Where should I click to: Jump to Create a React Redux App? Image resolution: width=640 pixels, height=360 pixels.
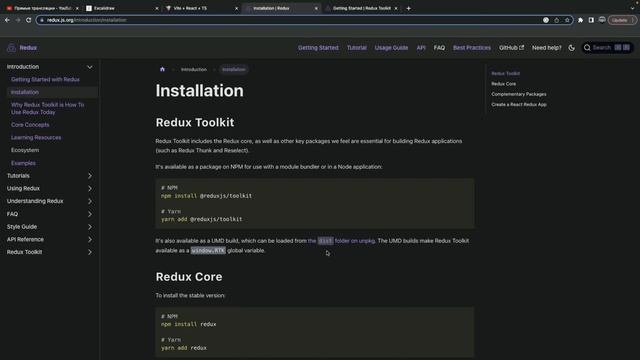[519, 104]
